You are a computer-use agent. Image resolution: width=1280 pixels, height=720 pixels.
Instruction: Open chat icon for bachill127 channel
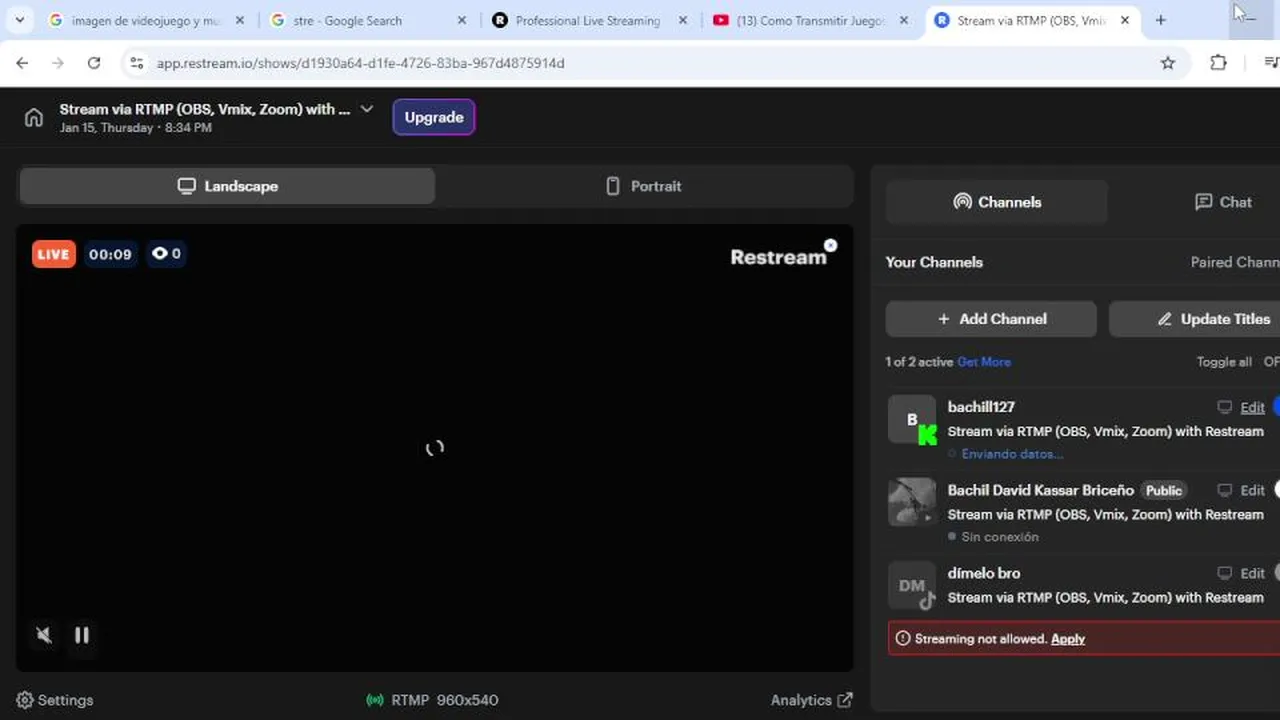coord(1224,407)
